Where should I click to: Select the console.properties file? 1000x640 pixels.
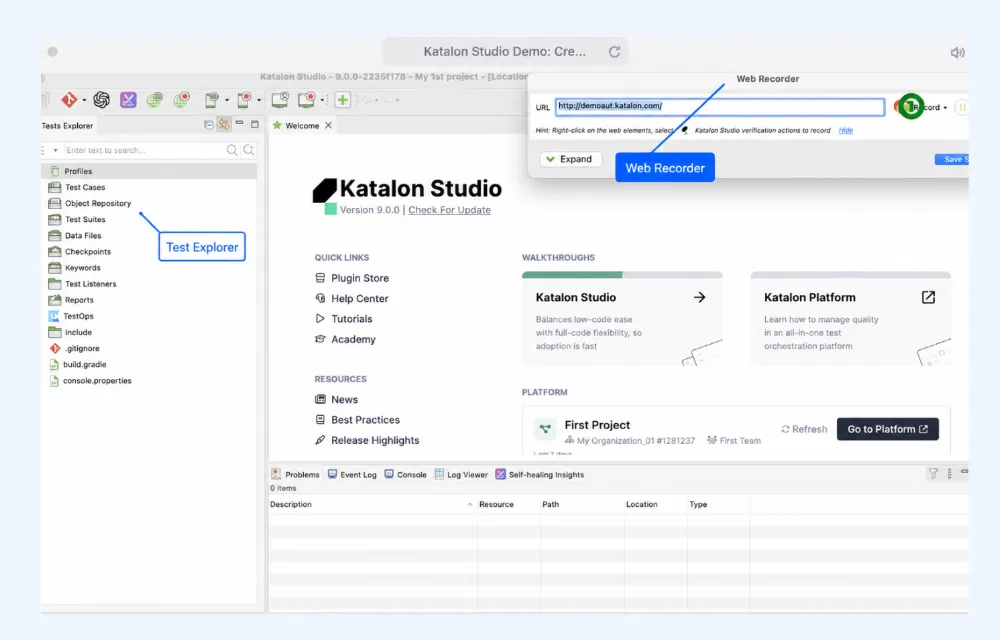(97, 381)
